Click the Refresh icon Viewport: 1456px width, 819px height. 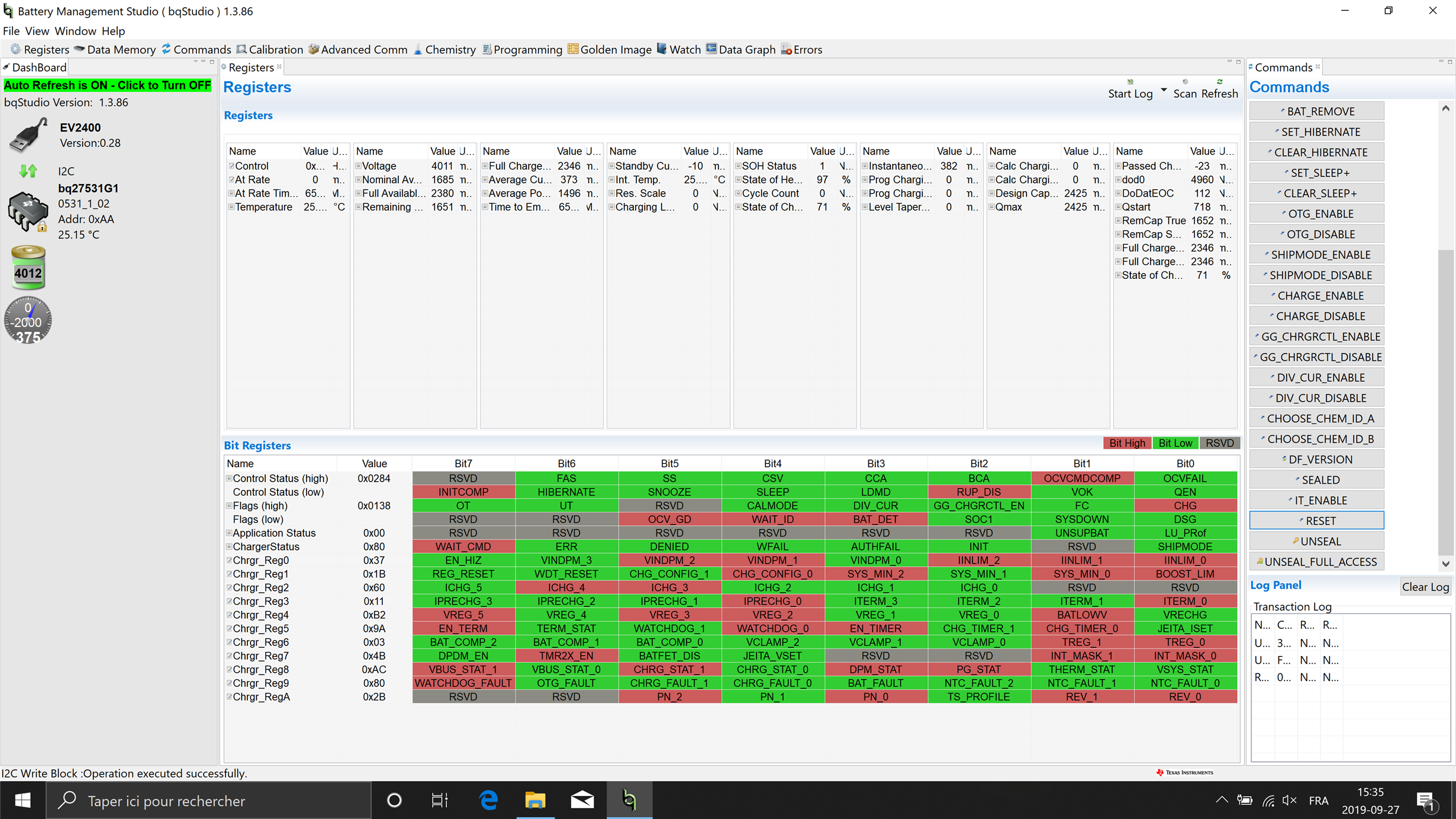click(x=1219, y=82)
